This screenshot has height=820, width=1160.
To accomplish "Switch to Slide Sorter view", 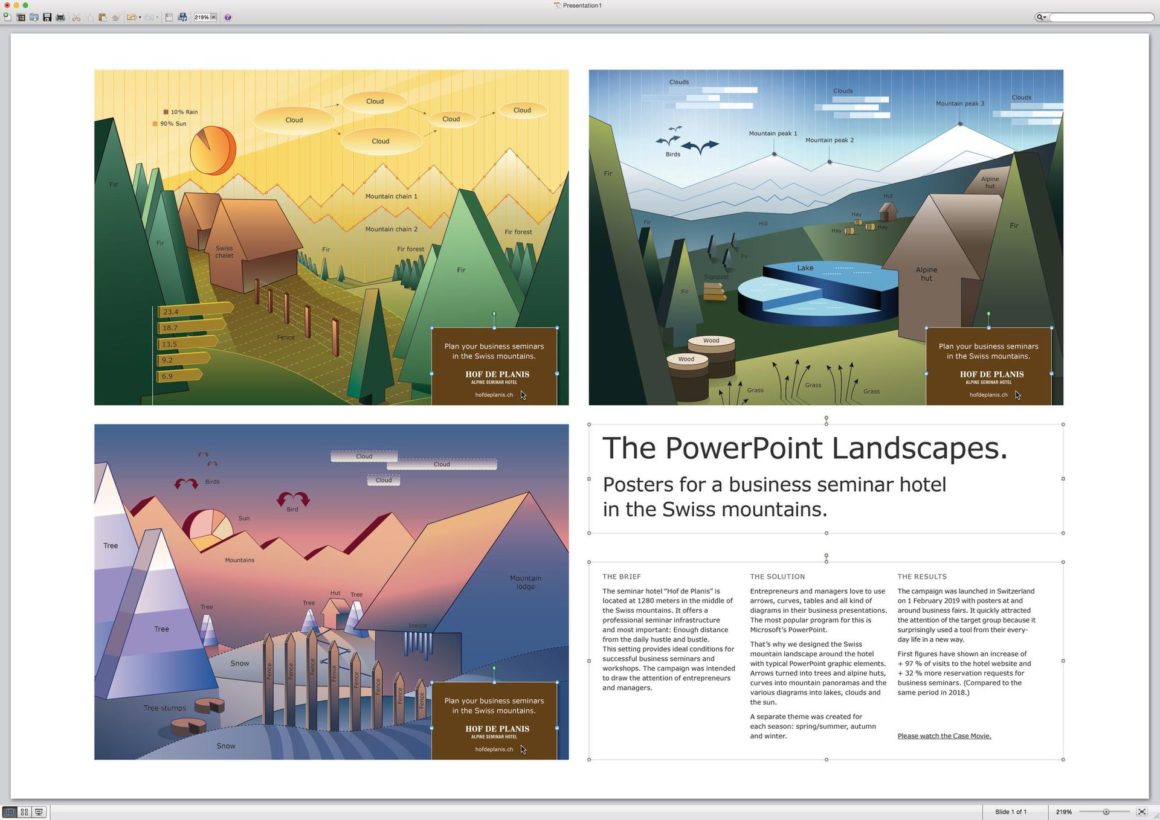I will coord(24,812).
